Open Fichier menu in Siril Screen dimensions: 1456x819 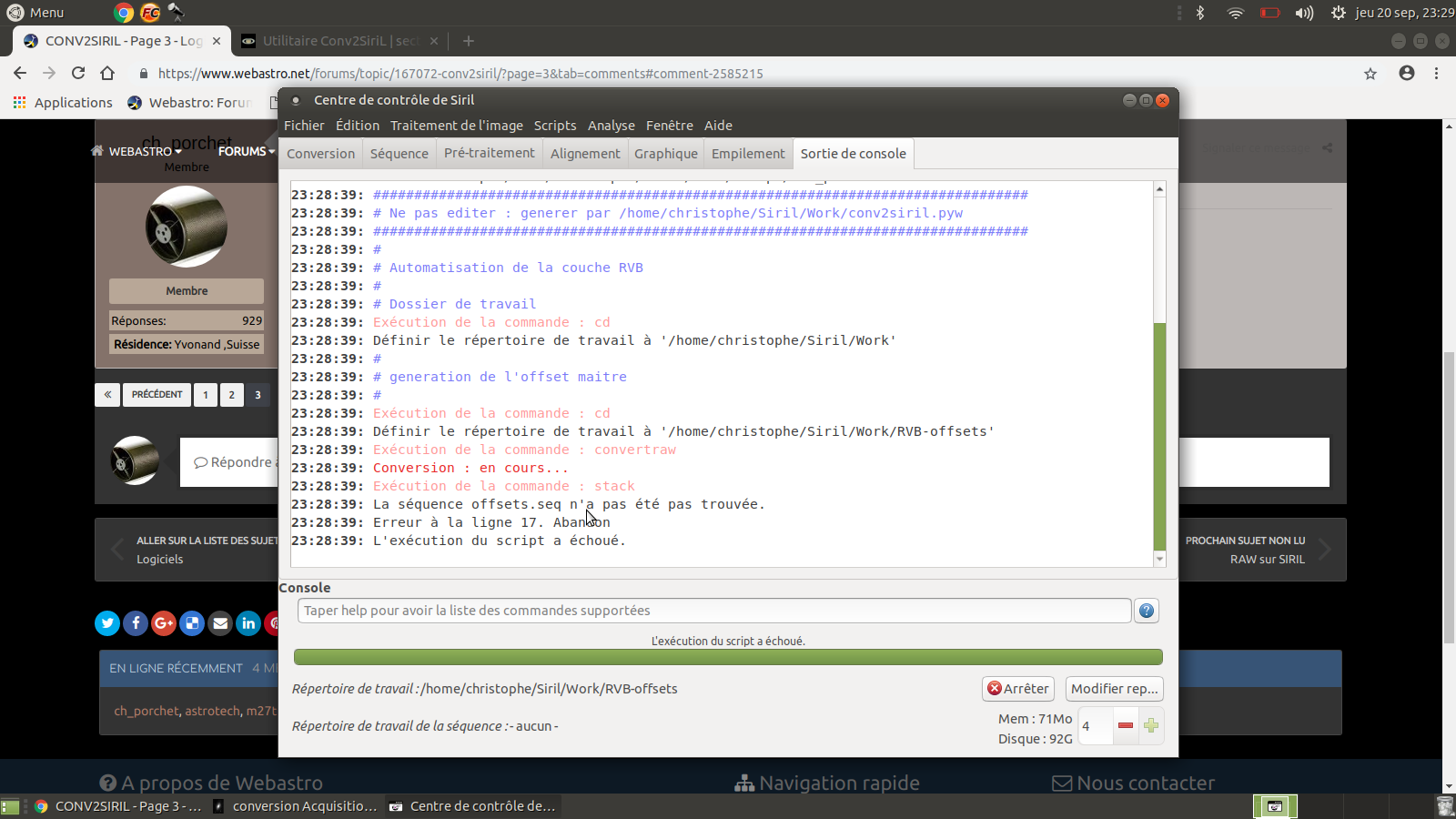[x=304, y=126]
